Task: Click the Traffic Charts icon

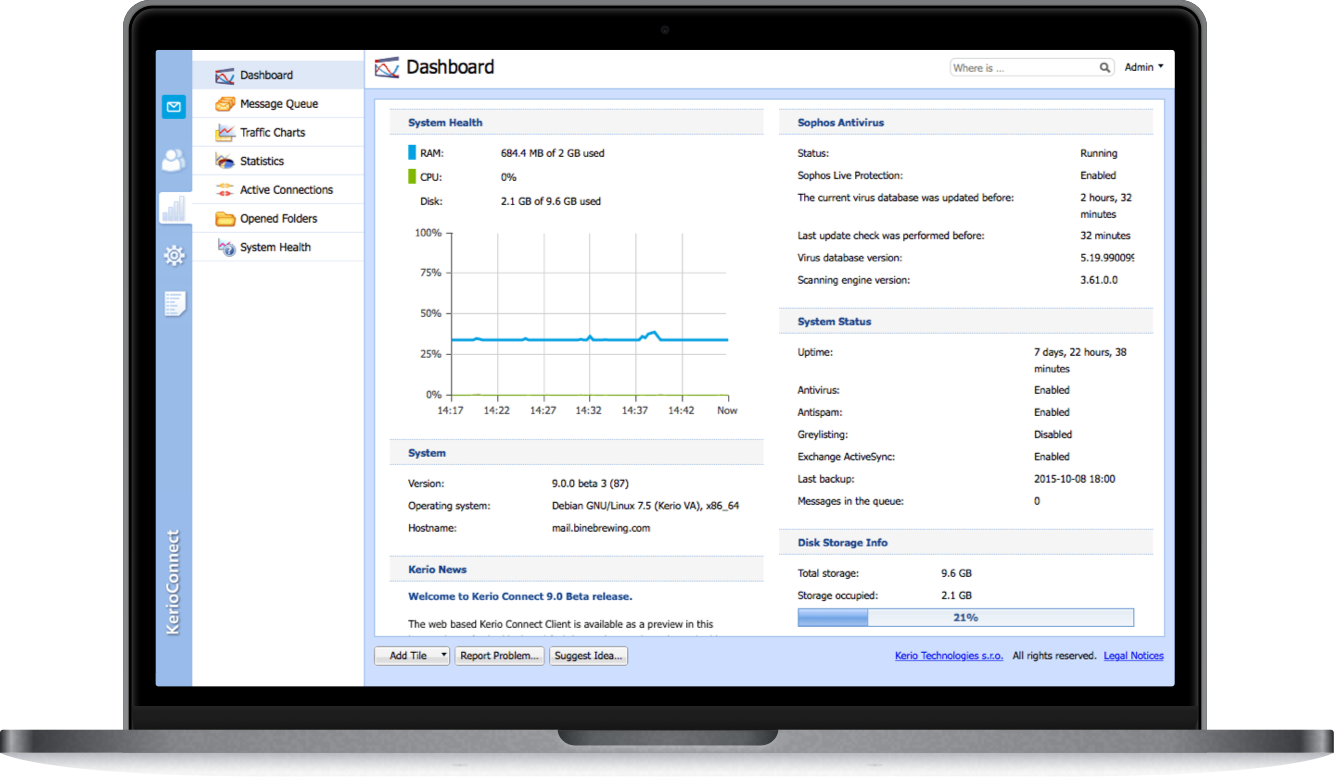Action: coord(225,132)
